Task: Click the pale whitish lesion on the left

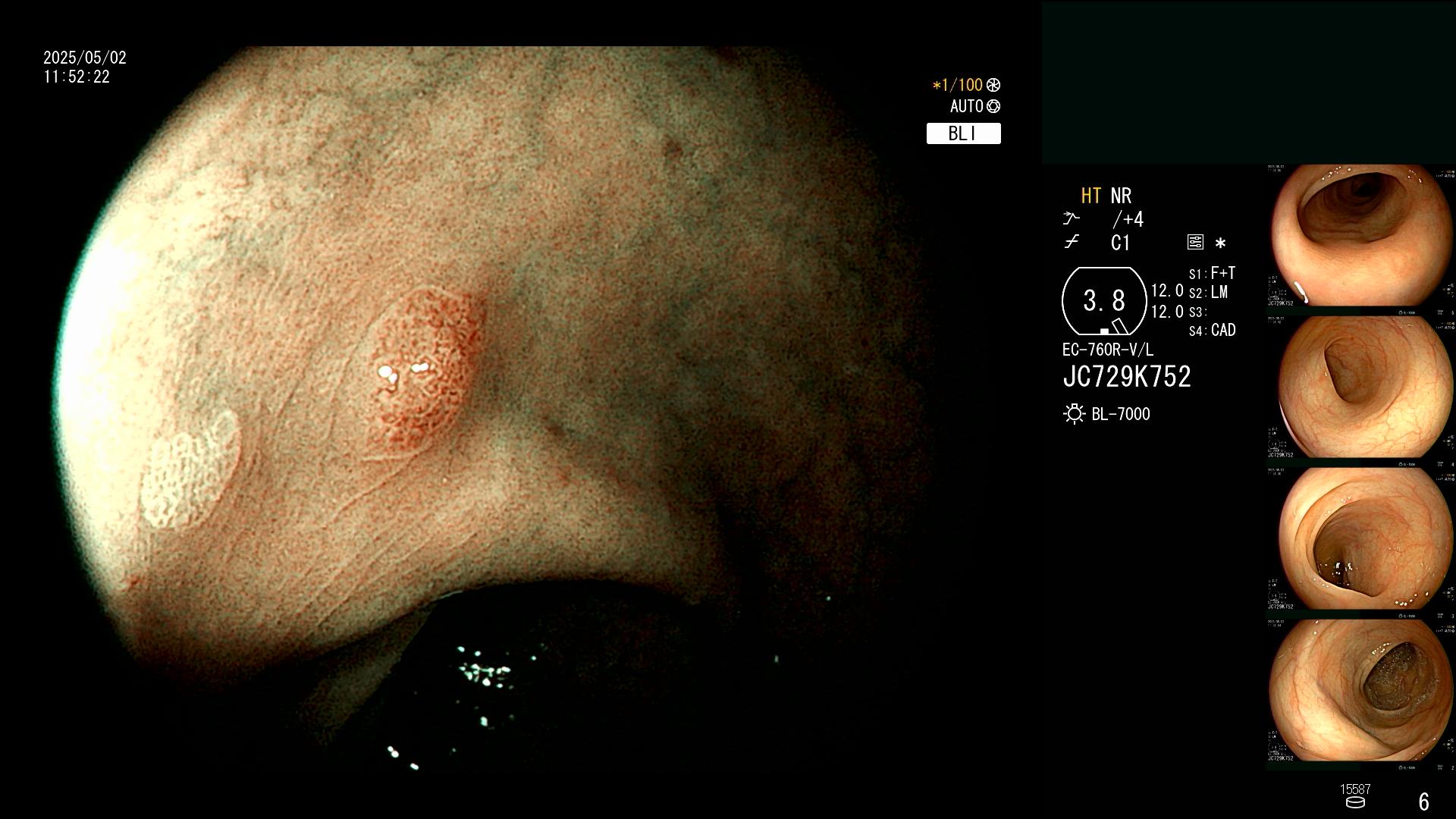Action: [x=190, y=470]
